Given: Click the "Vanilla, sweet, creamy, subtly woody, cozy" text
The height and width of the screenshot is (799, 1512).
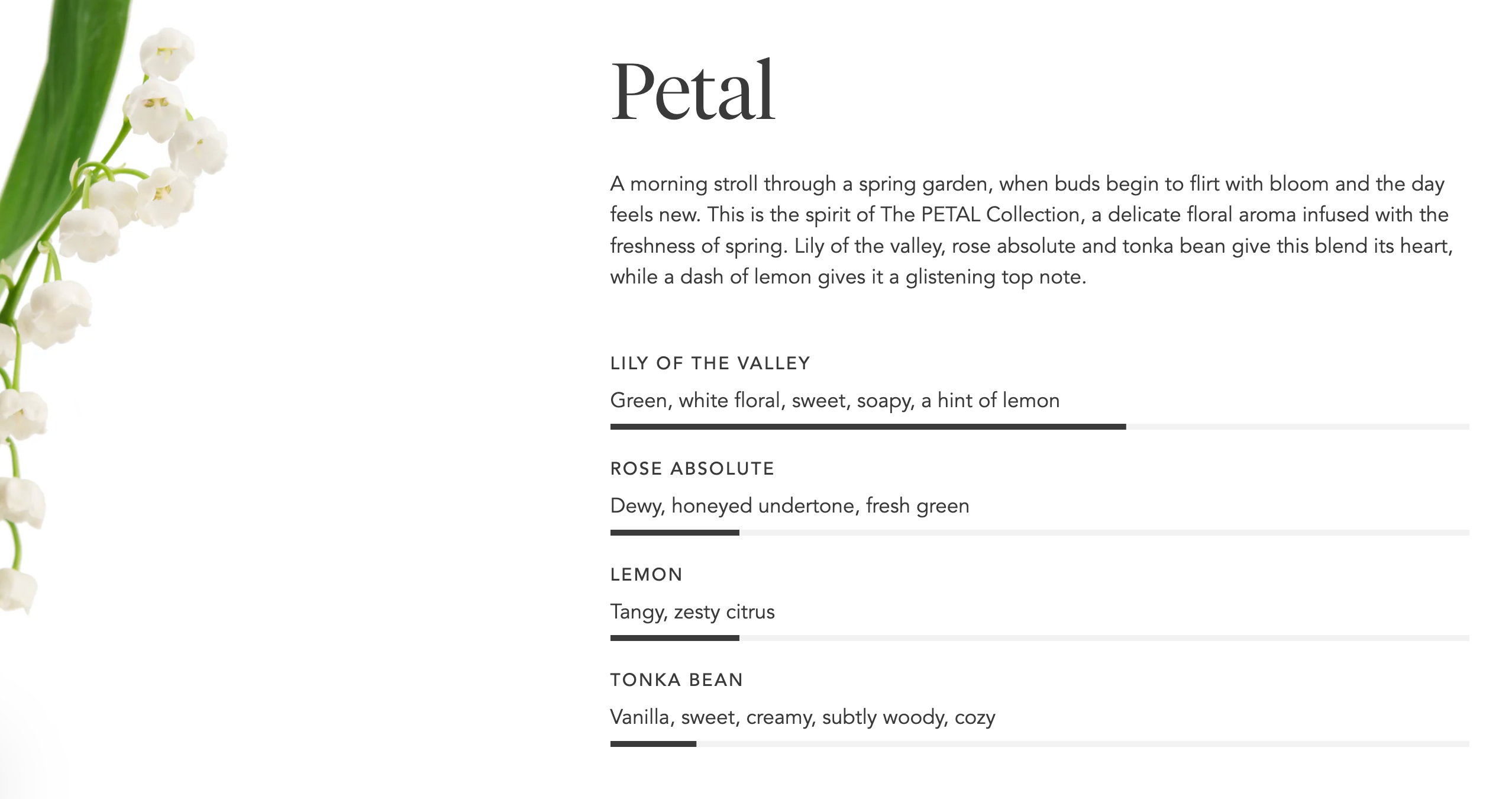Looking at the screenshot, I should point(802,717).
